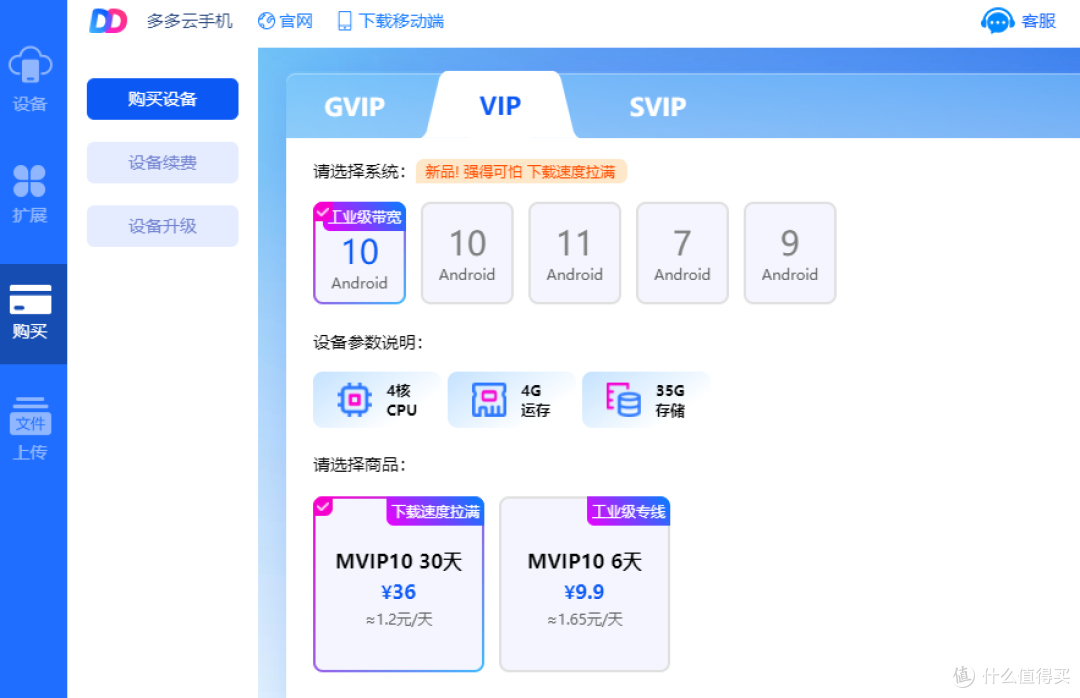Select the 工业级带宽 Android 10 system card

tap(360, 253)
